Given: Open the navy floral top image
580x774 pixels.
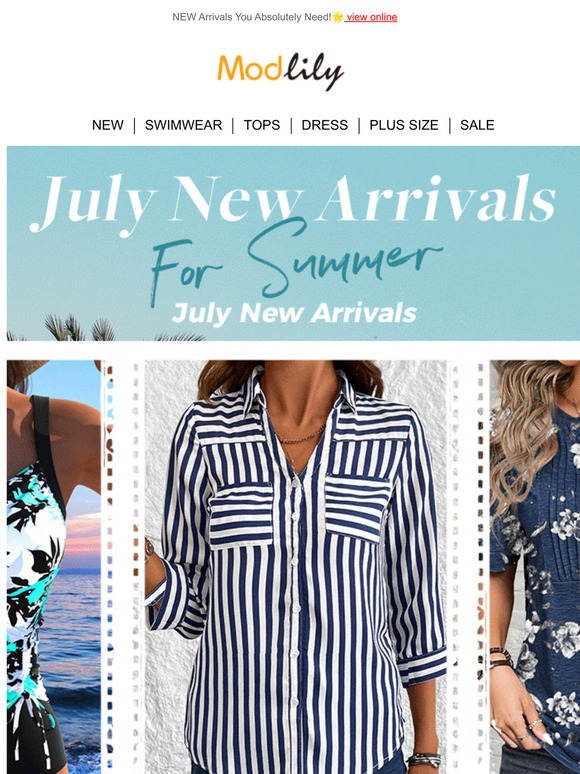Looking at the screenshot, I should [x=535, y=567].
